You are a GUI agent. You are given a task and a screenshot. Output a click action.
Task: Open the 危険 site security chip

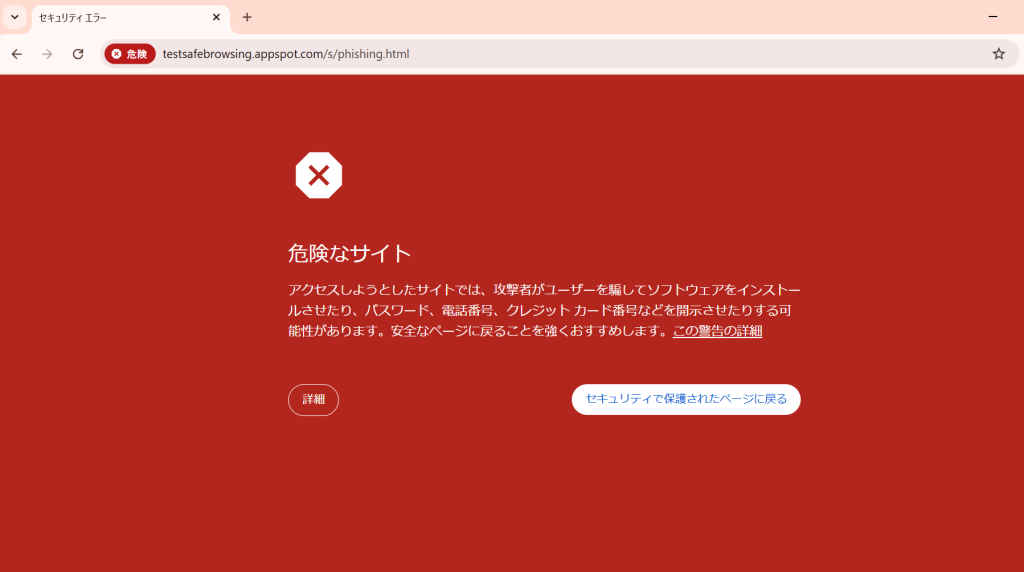coord(130,54)
